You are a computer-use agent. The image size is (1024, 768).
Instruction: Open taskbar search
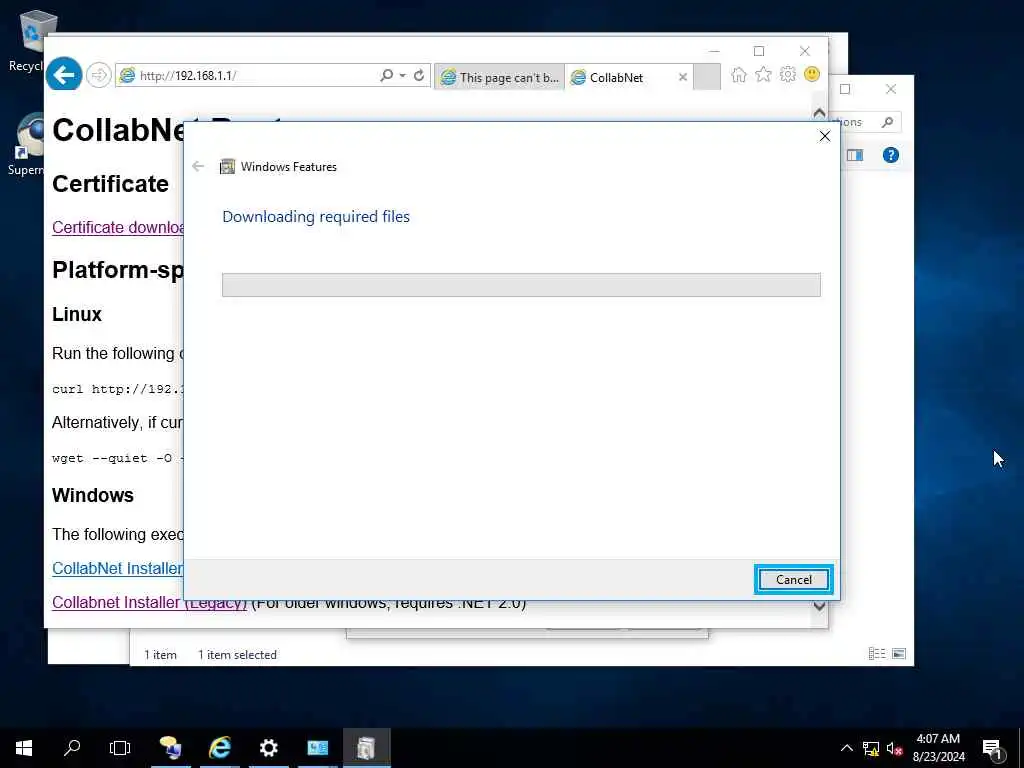72,748
